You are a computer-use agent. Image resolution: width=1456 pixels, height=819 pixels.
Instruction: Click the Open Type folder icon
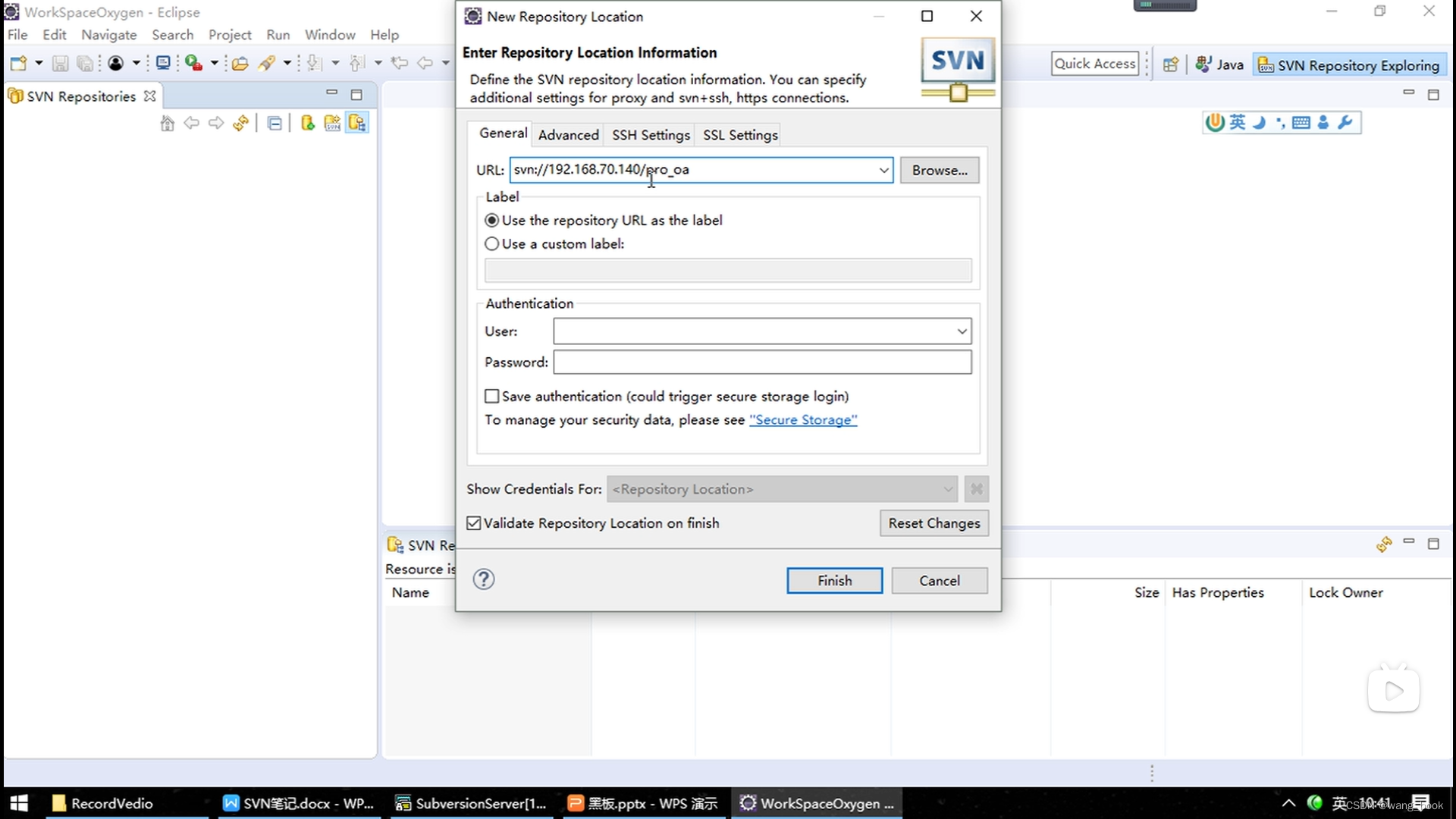coord(240,64)
